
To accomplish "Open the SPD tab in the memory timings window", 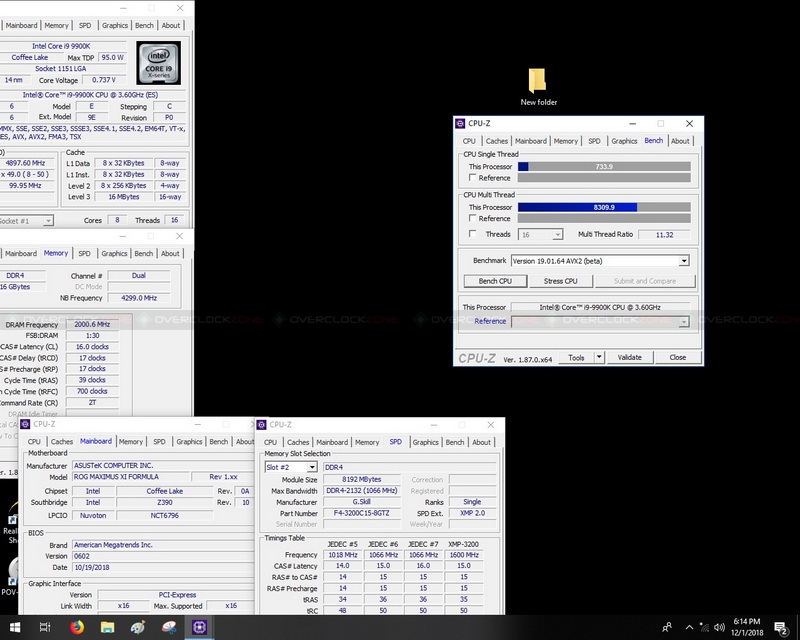I will tap(84, 253).
